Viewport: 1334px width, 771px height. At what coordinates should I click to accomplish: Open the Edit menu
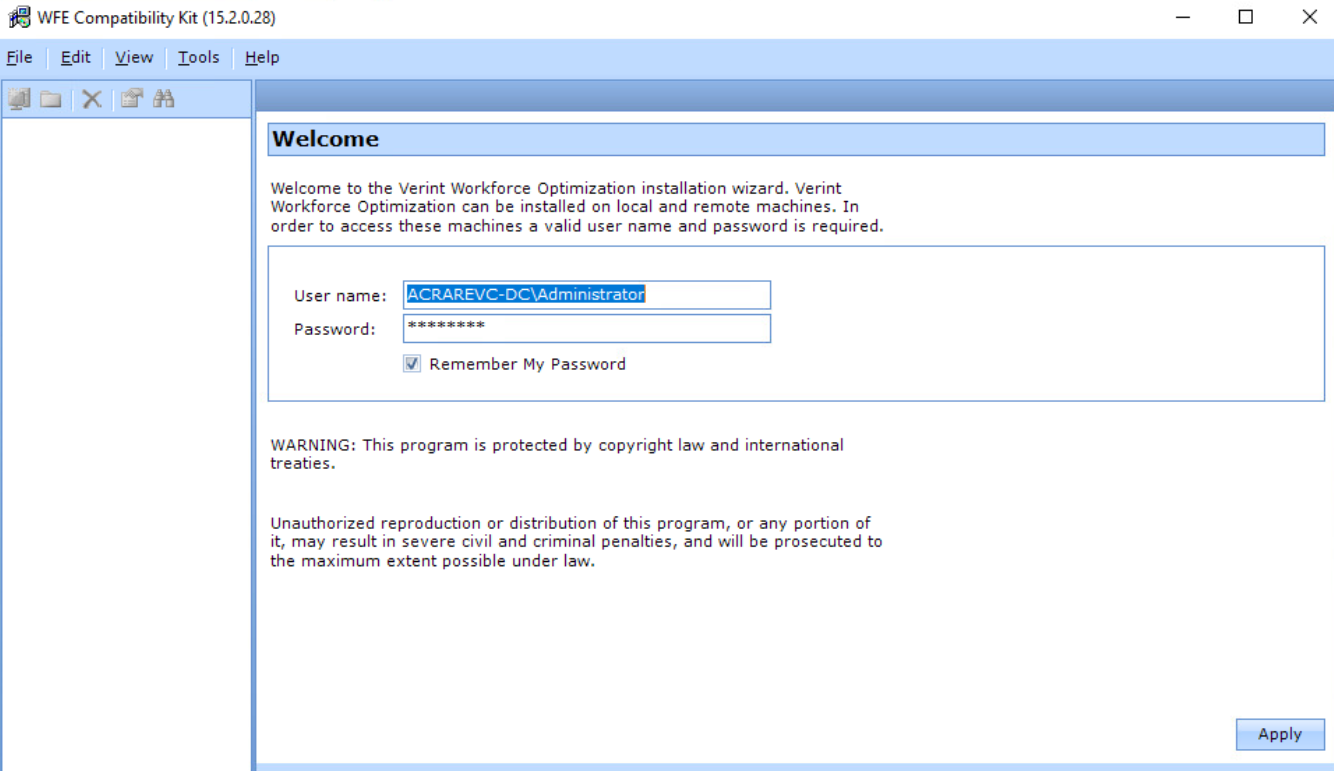75,58
